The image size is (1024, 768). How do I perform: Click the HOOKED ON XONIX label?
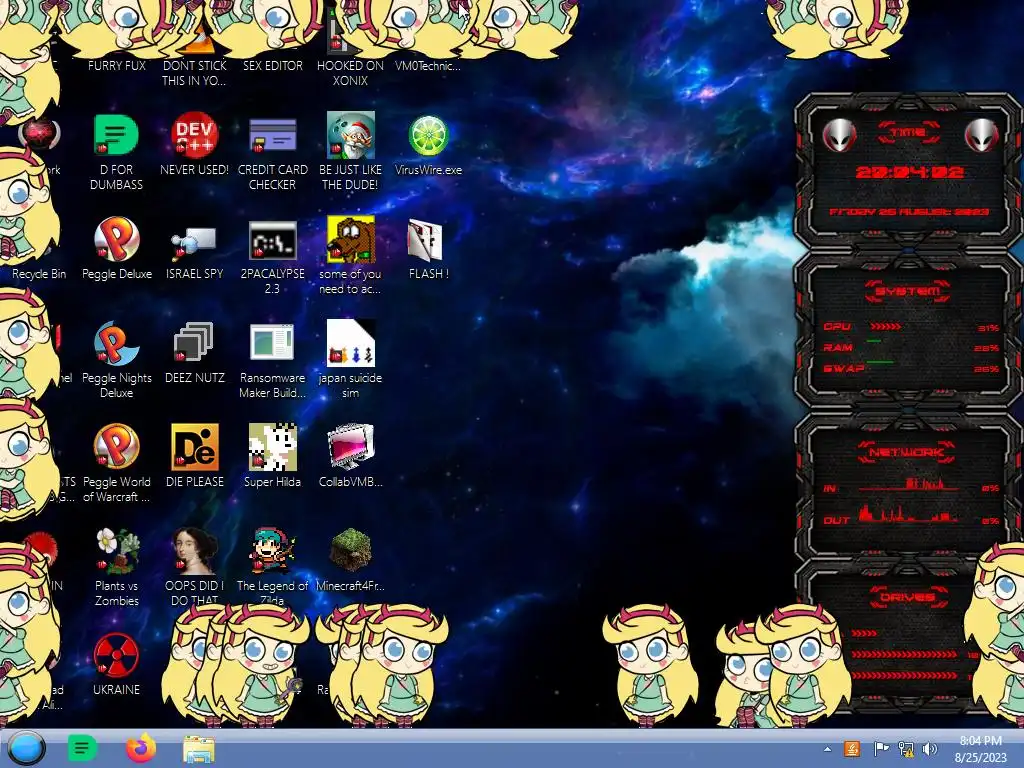click(x=350, y=73)
